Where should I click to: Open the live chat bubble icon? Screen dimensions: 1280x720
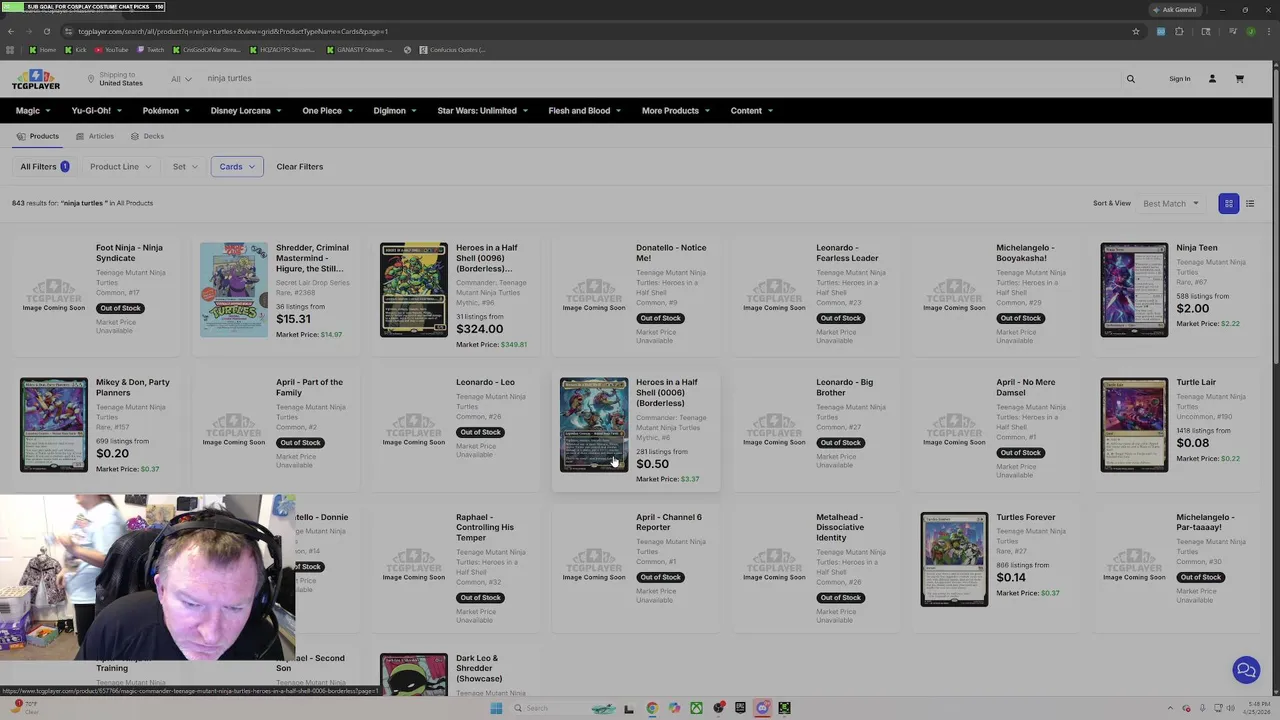1246,670
